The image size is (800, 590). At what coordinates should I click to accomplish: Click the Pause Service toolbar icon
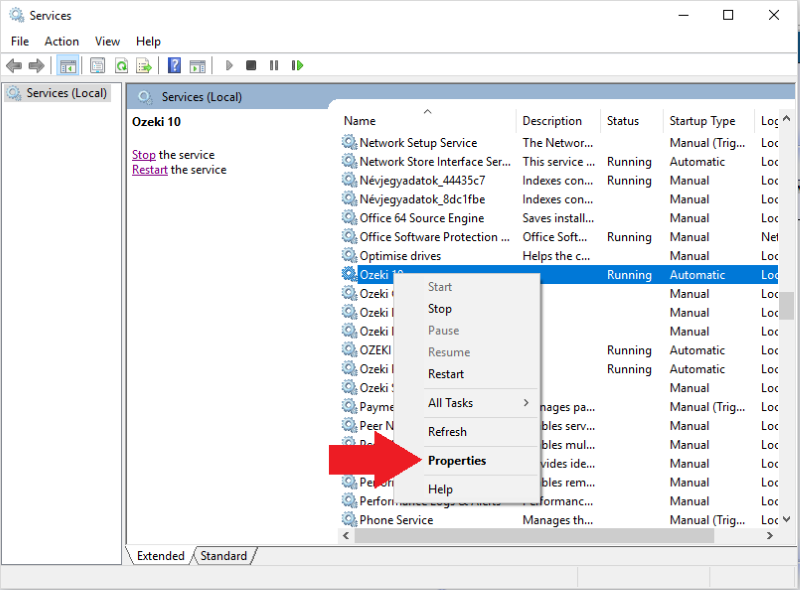[x=274, y=65]
